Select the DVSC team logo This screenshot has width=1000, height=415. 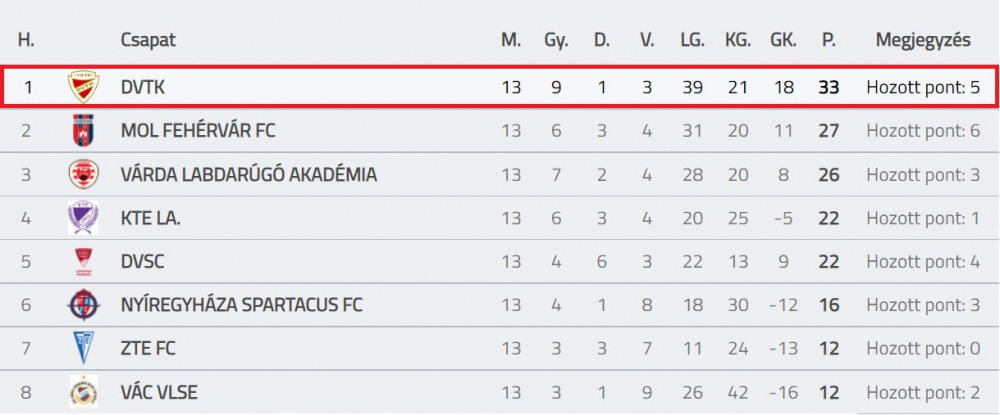click(84, 262)
